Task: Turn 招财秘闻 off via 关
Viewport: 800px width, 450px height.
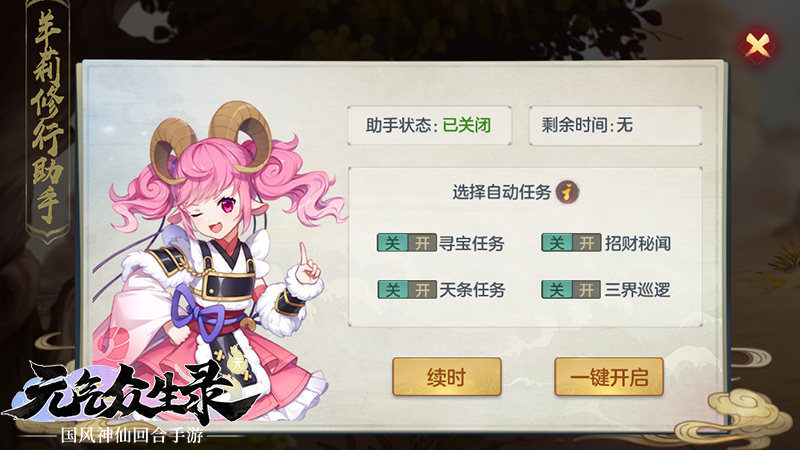Action: tap(557, 243)
